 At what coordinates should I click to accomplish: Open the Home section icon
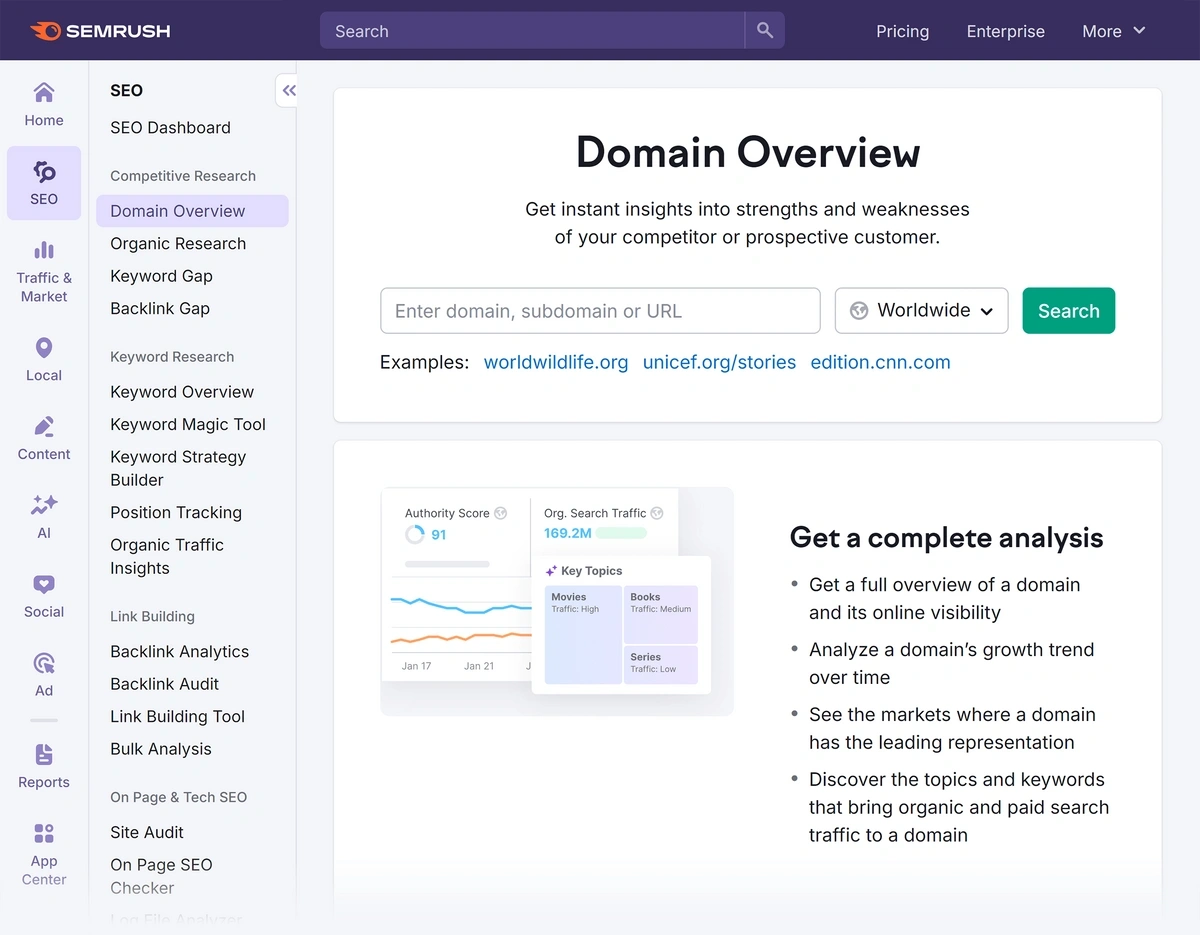pyautogui.click(x=44, y=93)
